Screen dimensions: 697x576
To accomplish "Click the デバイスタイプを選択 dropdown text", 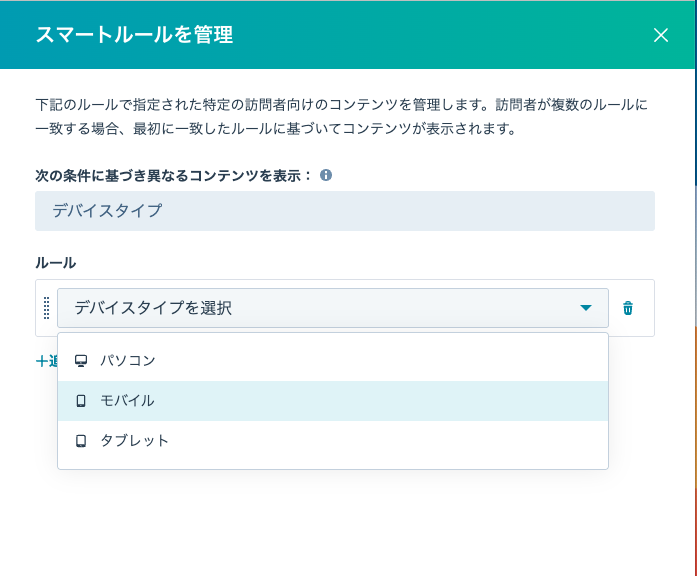I will coord(153,308).
